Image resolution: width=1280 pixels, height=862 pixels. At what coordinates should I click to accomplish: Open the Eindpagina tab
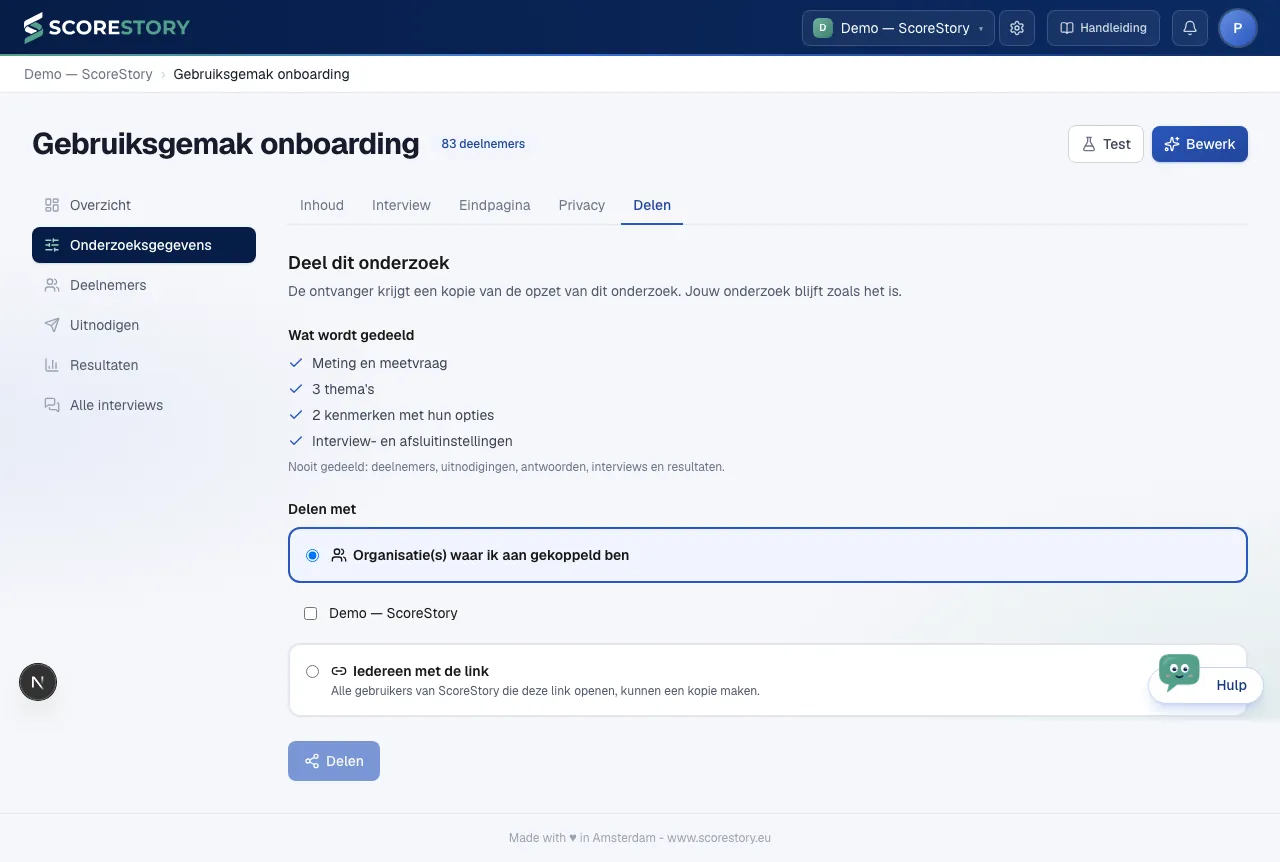495,205
